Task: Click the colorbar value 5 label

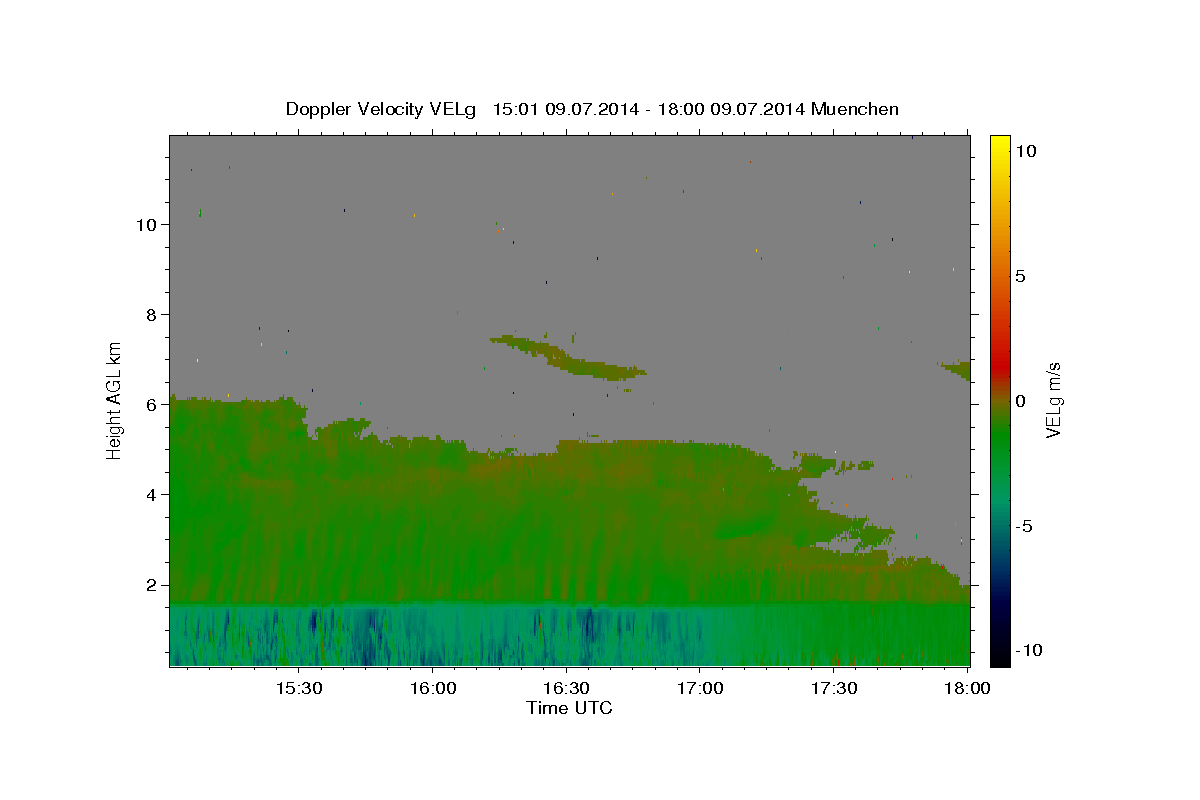Action: [x=1020, y=276]
